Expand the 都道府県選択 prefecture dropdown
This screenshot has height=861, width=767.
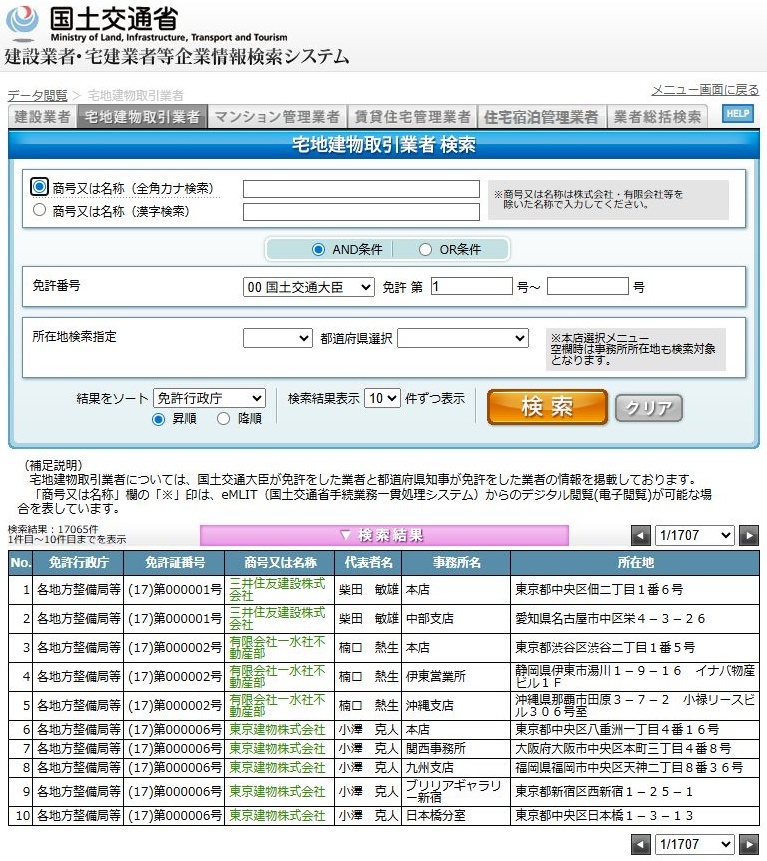462,339
